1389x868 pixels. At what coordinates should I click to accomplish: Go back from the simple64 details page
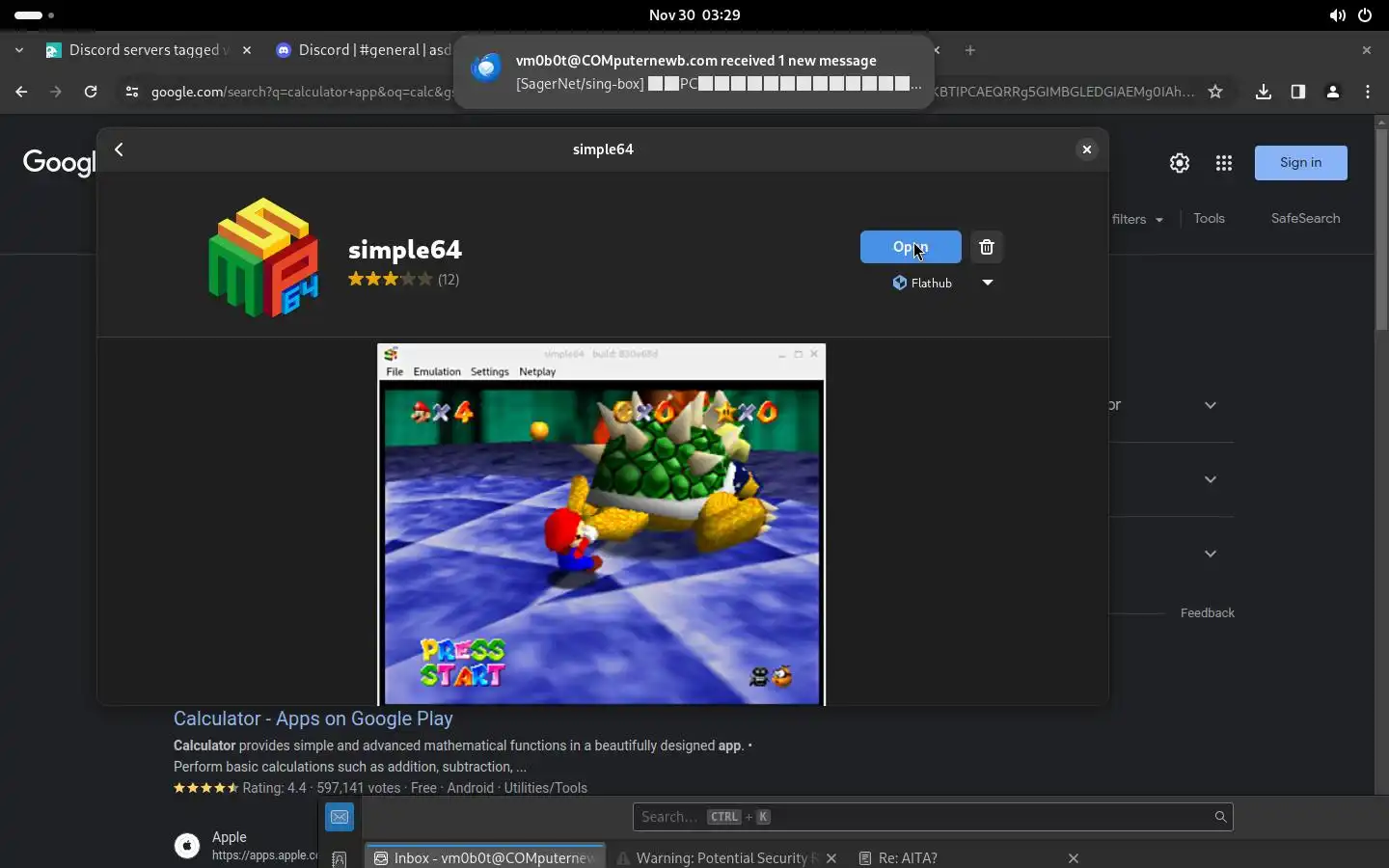tap(120, 149)
